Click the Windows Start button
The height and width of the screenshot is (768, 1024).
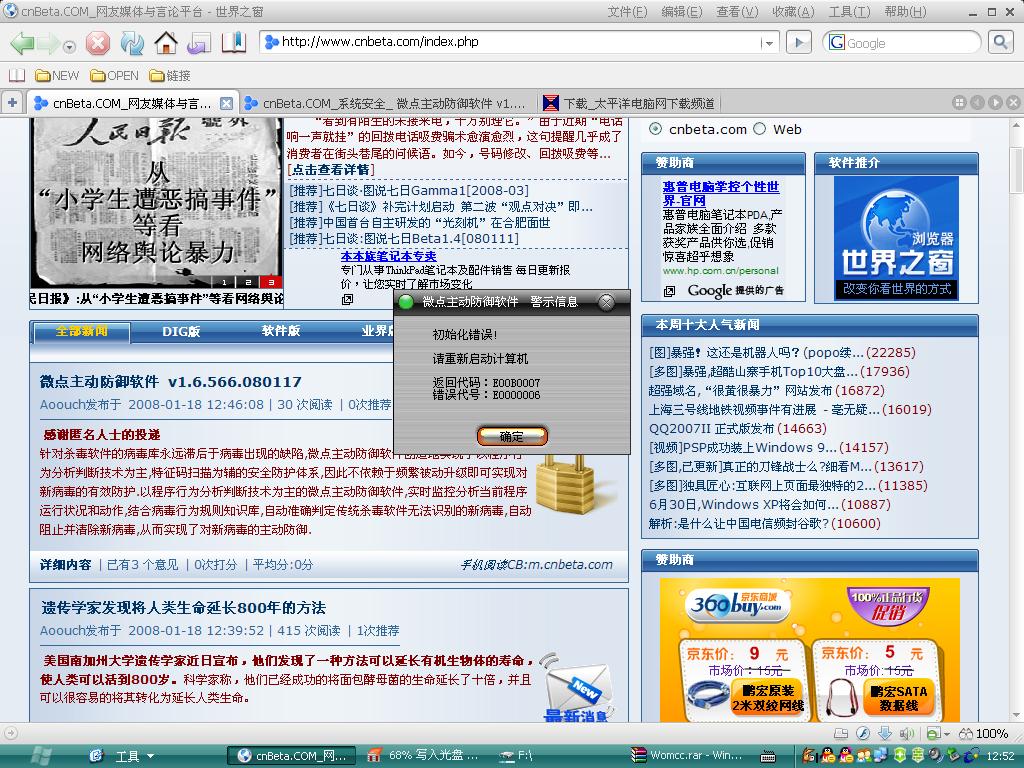[41, 756]
